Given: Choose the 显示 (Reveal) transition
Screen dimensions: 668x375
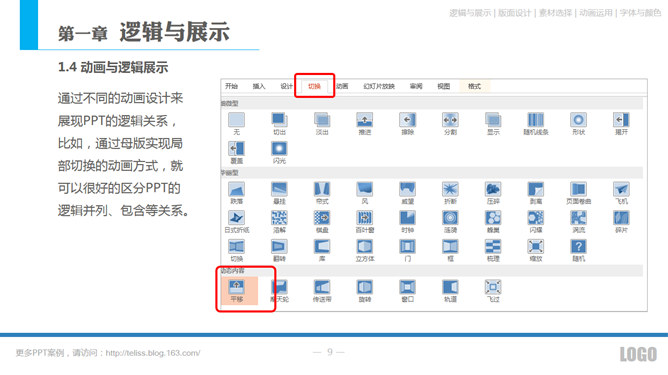Looking at the screenshot, I should (493, 124).
